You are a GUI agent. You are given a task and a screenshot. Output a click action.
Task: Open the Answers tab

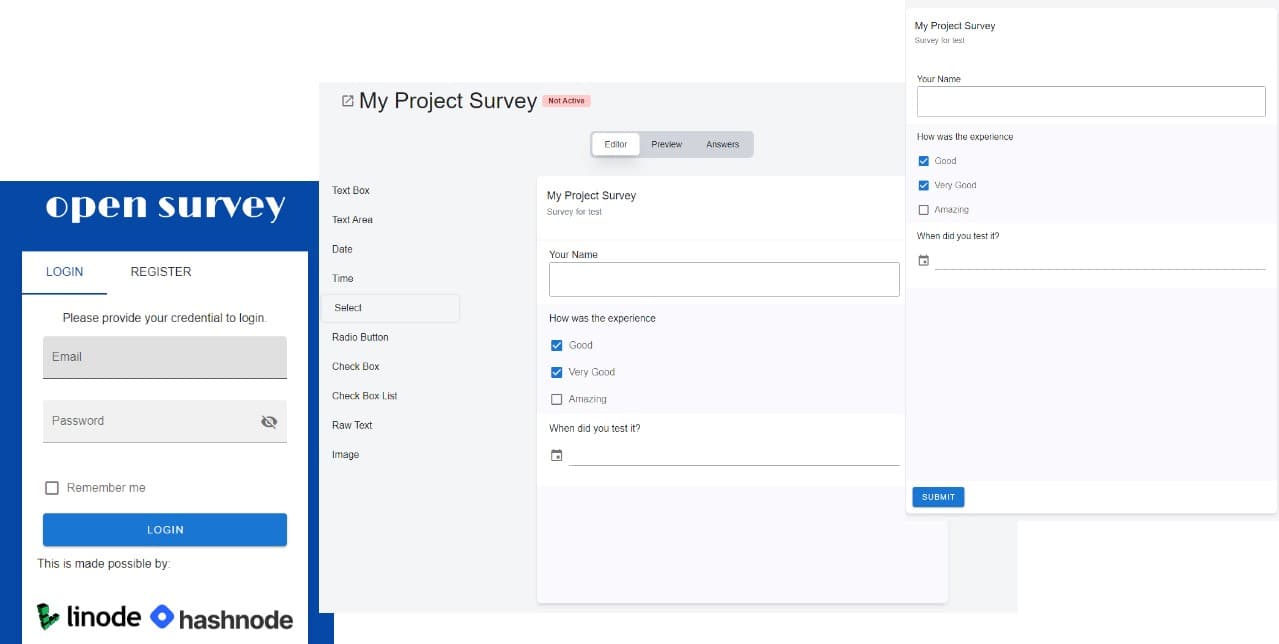[x=722, y=144]
